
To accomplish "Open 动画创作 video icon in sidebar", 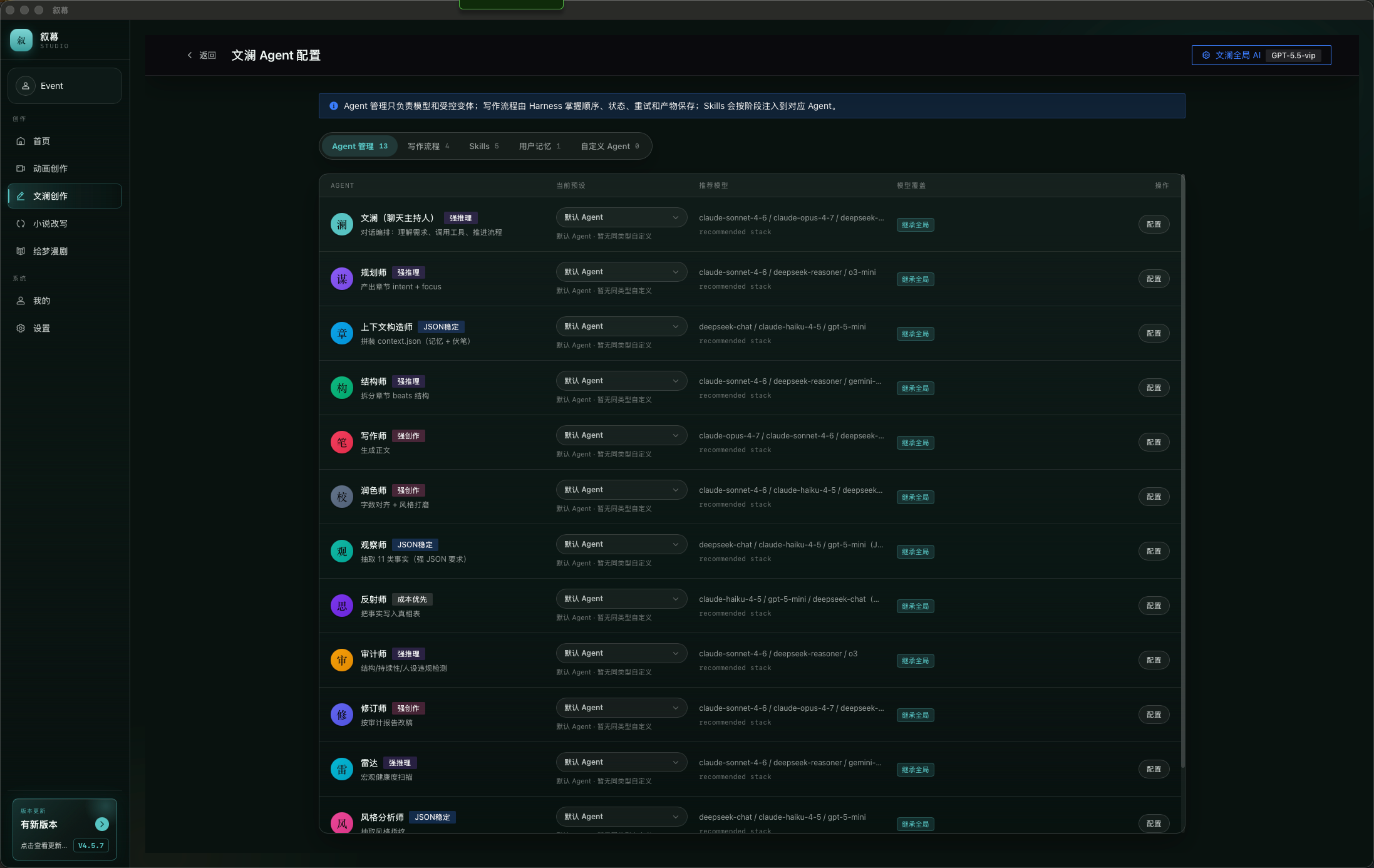I will 21,168.
